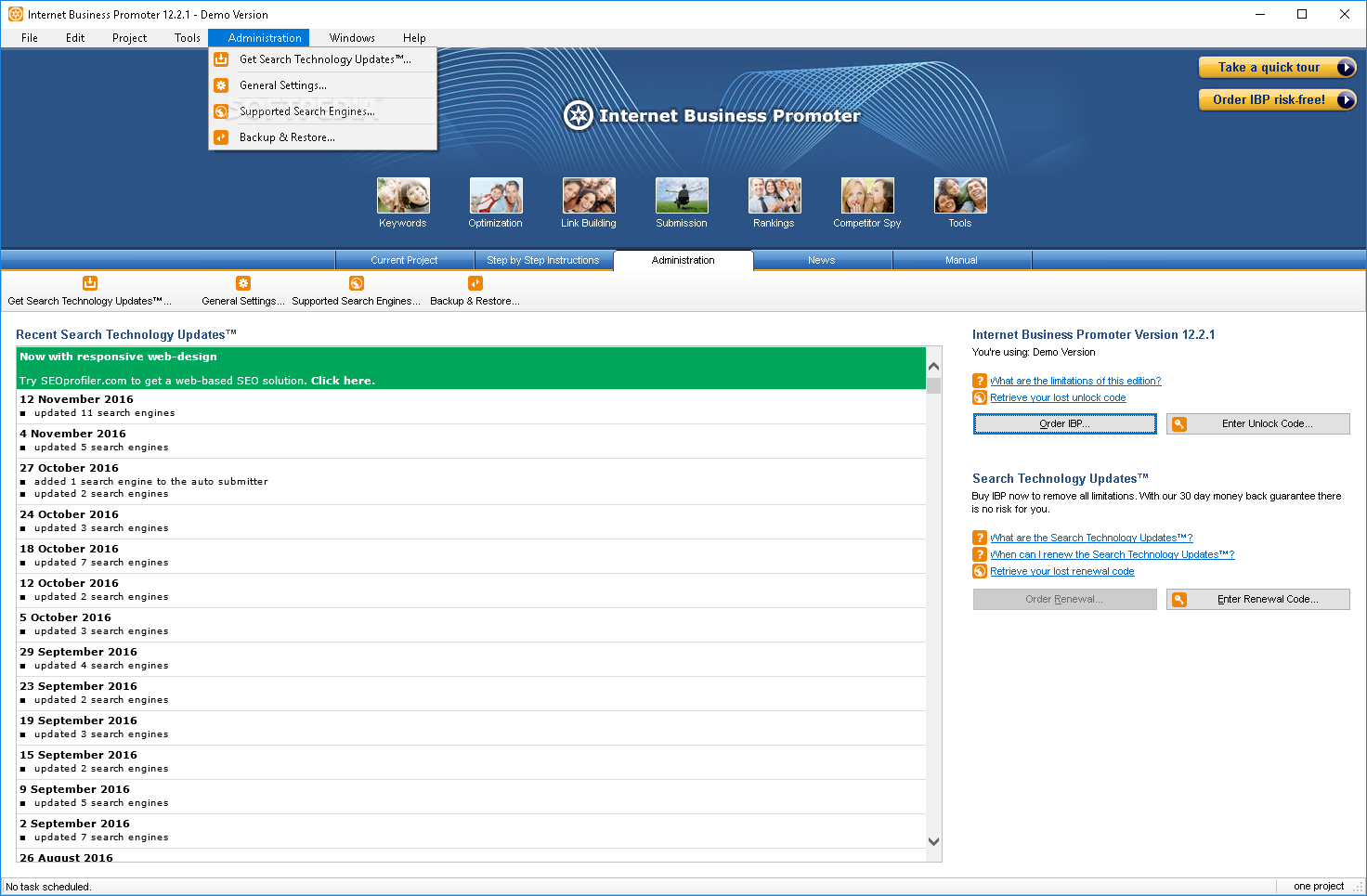Open 'What are the limitations of this edition?' link
The width and height of the screenshot is (1367, 896).
(x=1075, y=381)
